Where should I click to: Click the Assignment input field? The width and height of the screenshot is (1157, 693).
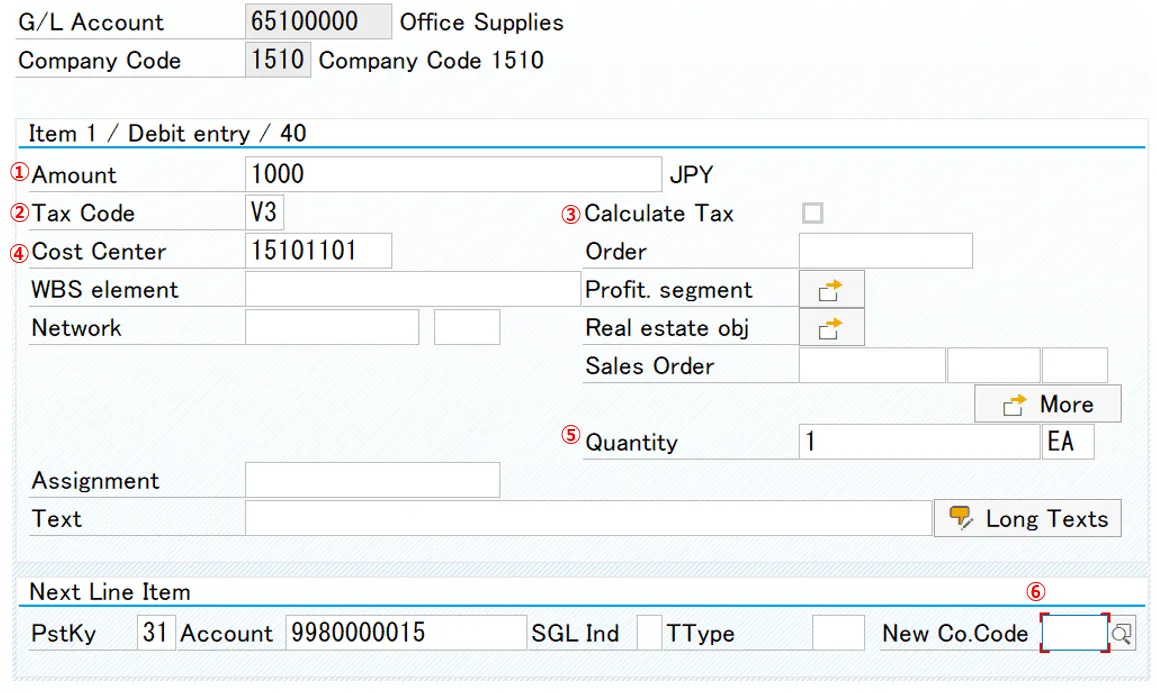372,480
